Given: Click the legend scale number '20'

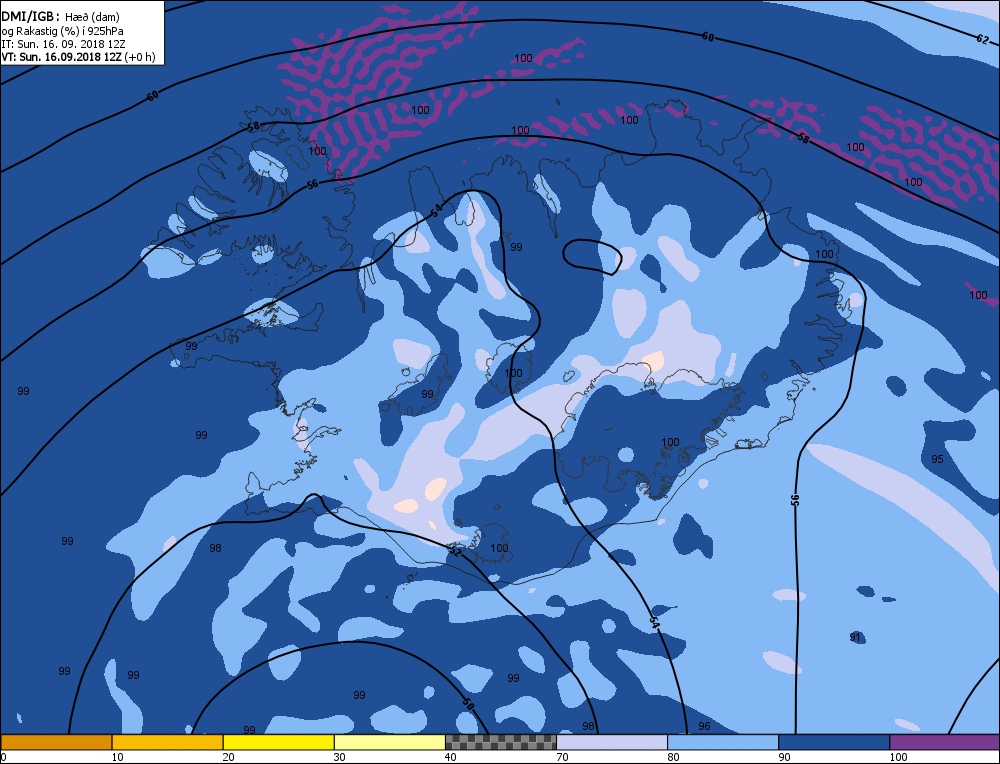Looking at the screenshot, I should pos(228,757).
